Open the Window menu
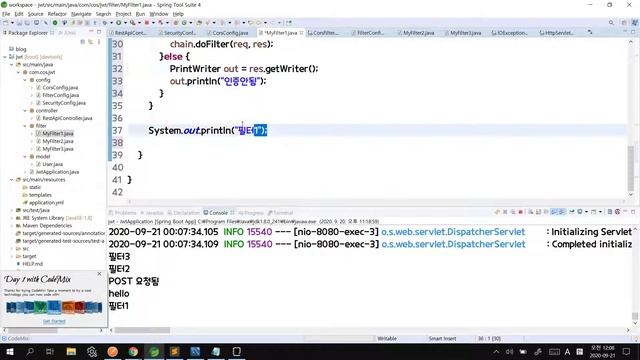Screen dimensions: 640x360 159,14
